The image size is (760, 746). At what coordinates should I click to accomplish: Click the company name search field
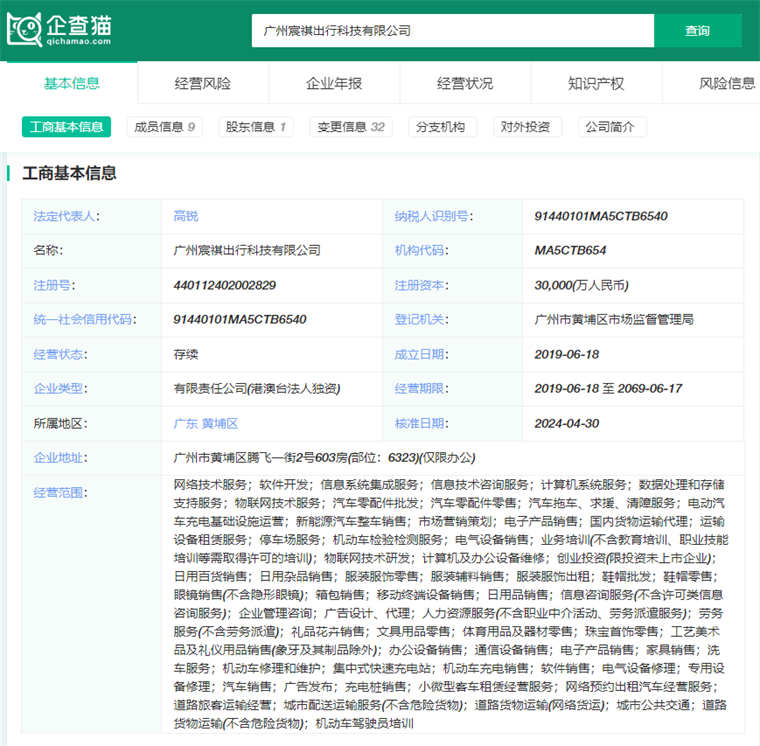[453, 31]
